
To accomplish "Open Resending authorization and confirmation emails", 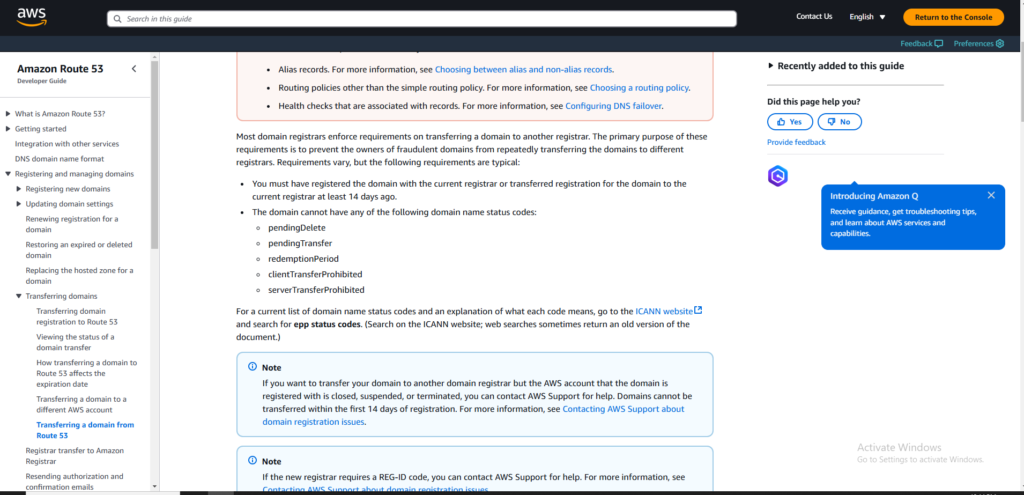I will click(74, 481).
